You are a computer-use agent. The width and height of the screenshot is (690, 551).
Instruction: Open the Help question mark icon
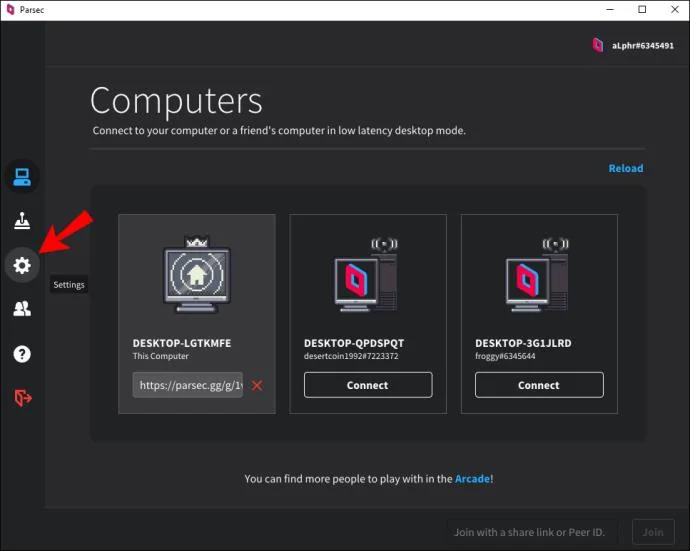(x=22, y=354)
